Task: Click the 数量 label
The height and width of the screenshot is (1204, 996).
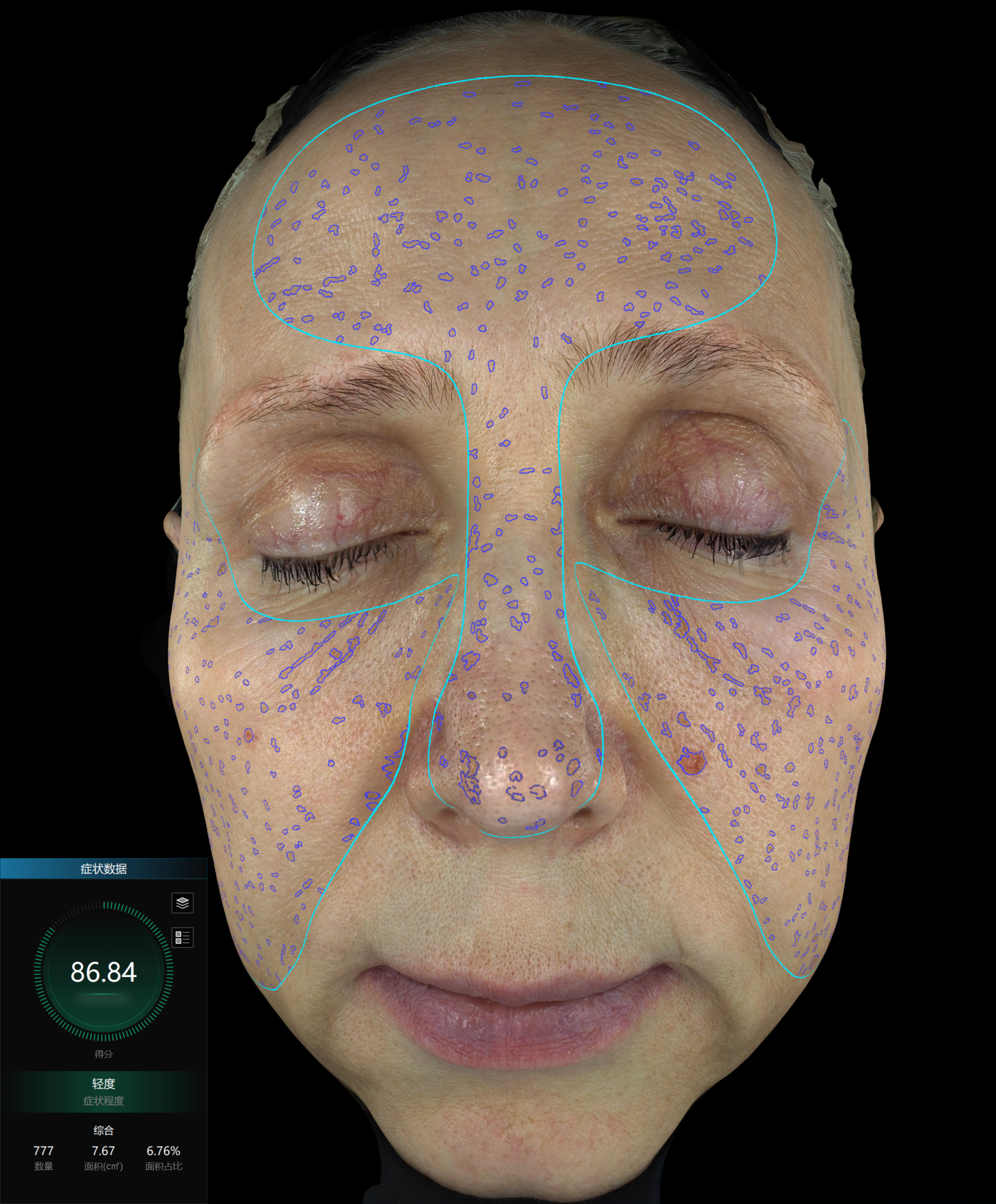Action: point(44,1167)
